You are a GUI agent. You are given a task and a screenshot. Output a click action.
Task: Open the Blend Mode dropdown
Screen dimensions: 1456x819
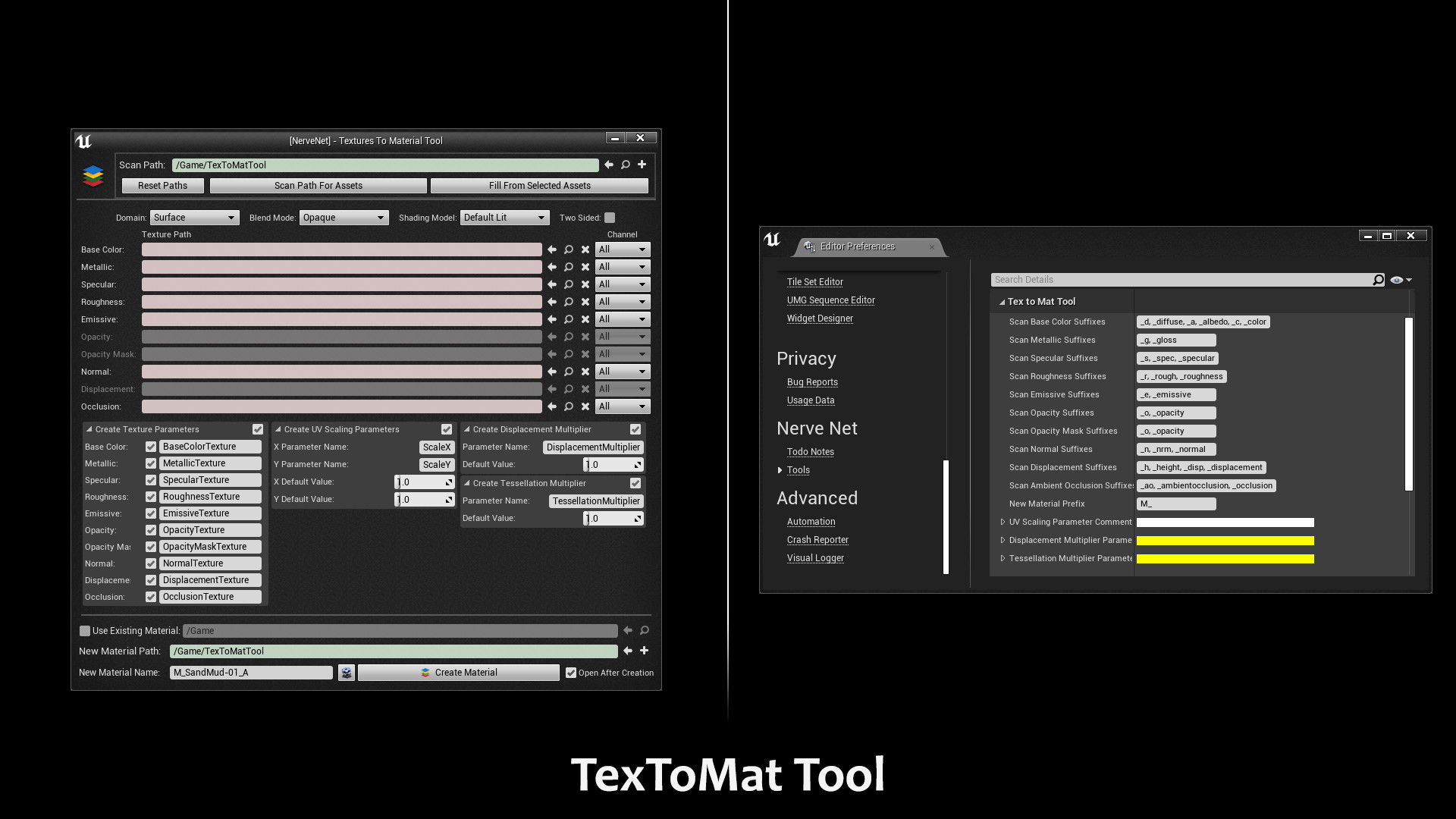click(344, 218)
